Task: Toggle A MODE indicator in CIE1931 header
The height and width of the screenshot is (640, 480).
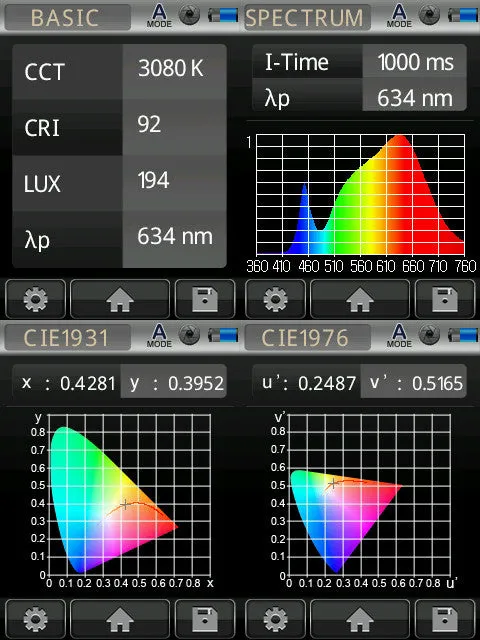Action: coord(159,336)
